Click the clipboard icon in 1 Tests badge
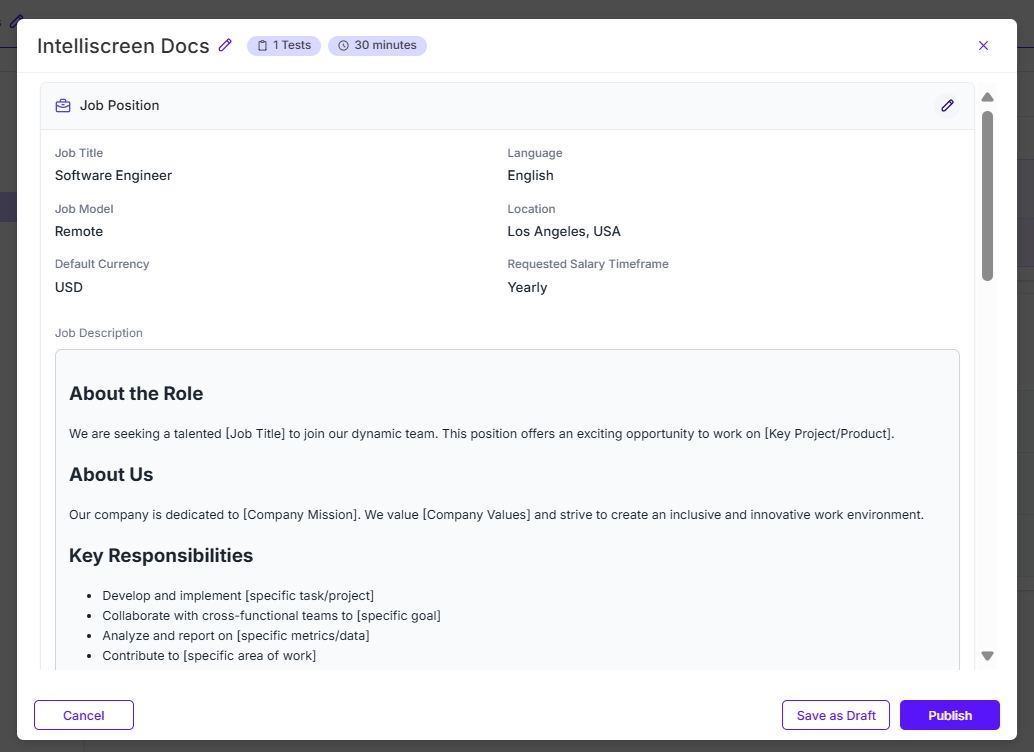Image resolution: width=1034 pixels, height=752 pixels. click(262, 46)
